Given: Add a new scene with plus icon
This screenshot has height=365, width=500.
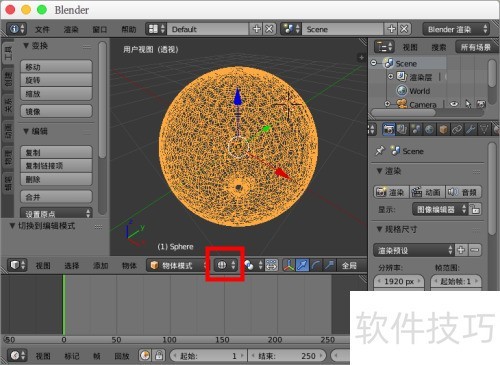Looking at the screenshot, I should pyautogui.click(x=392, y=29).
